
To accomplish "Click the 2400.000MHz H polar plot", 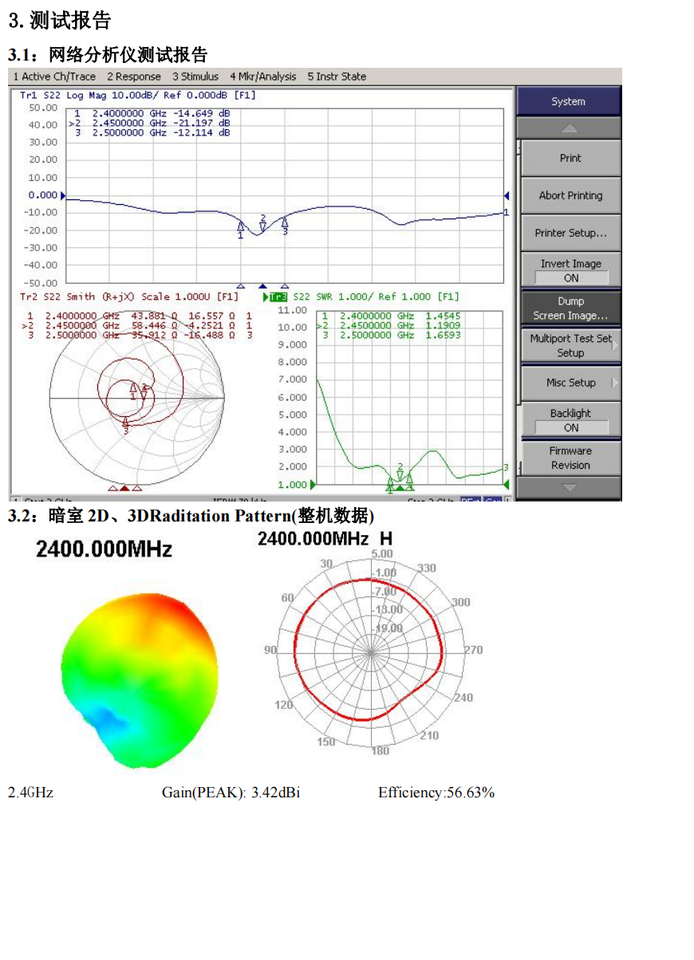I will pos(371,653).
